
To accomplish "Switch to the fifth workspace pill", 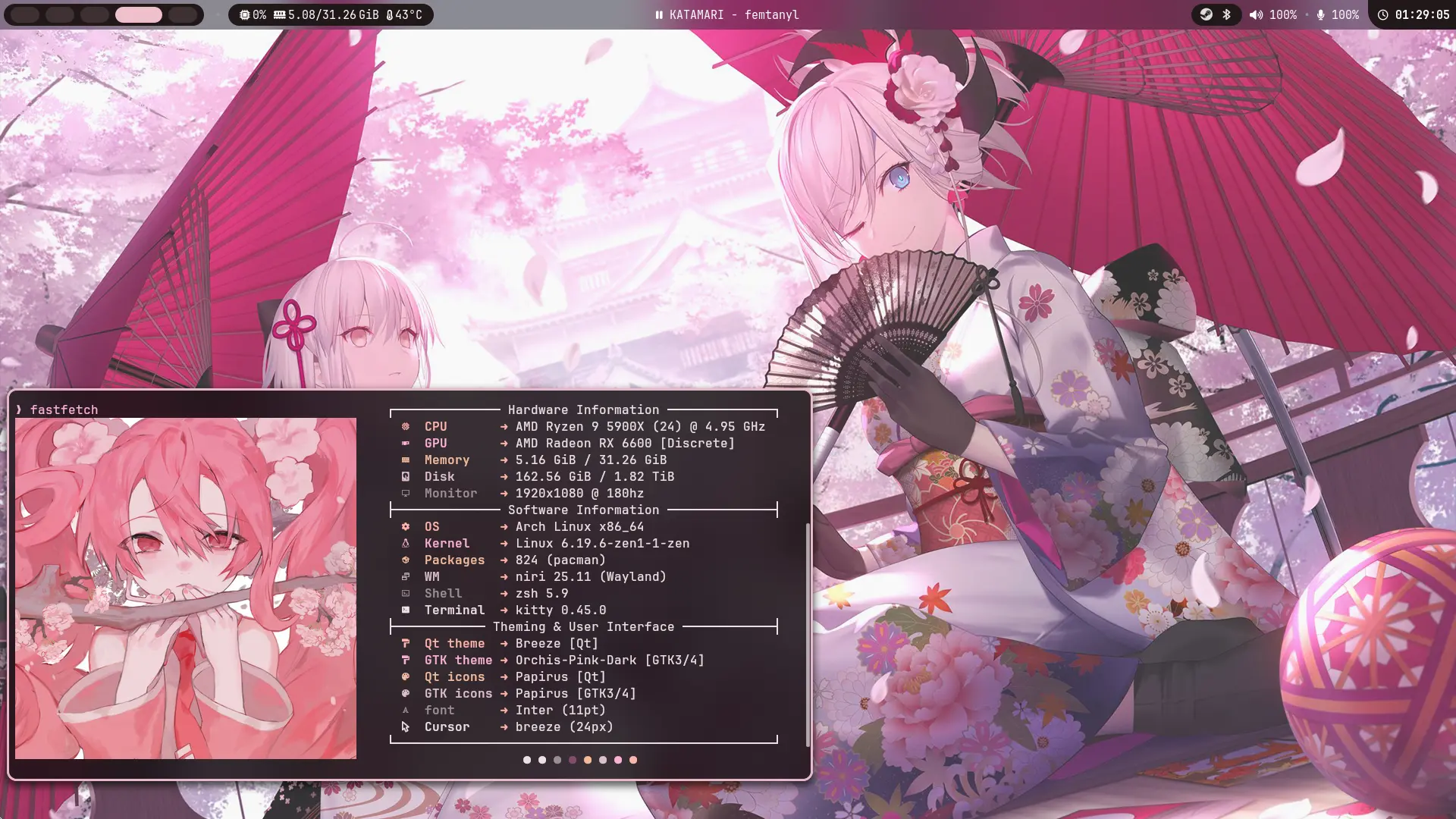I will [183, 14].
